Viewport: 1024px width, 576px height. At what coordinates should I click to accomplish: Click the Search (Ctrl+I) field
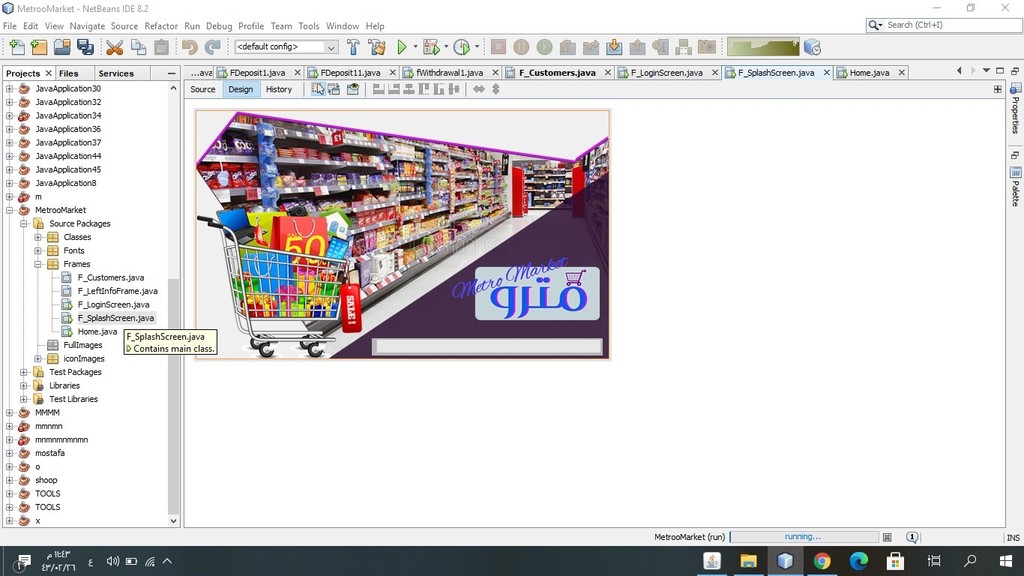coord(944,25)
